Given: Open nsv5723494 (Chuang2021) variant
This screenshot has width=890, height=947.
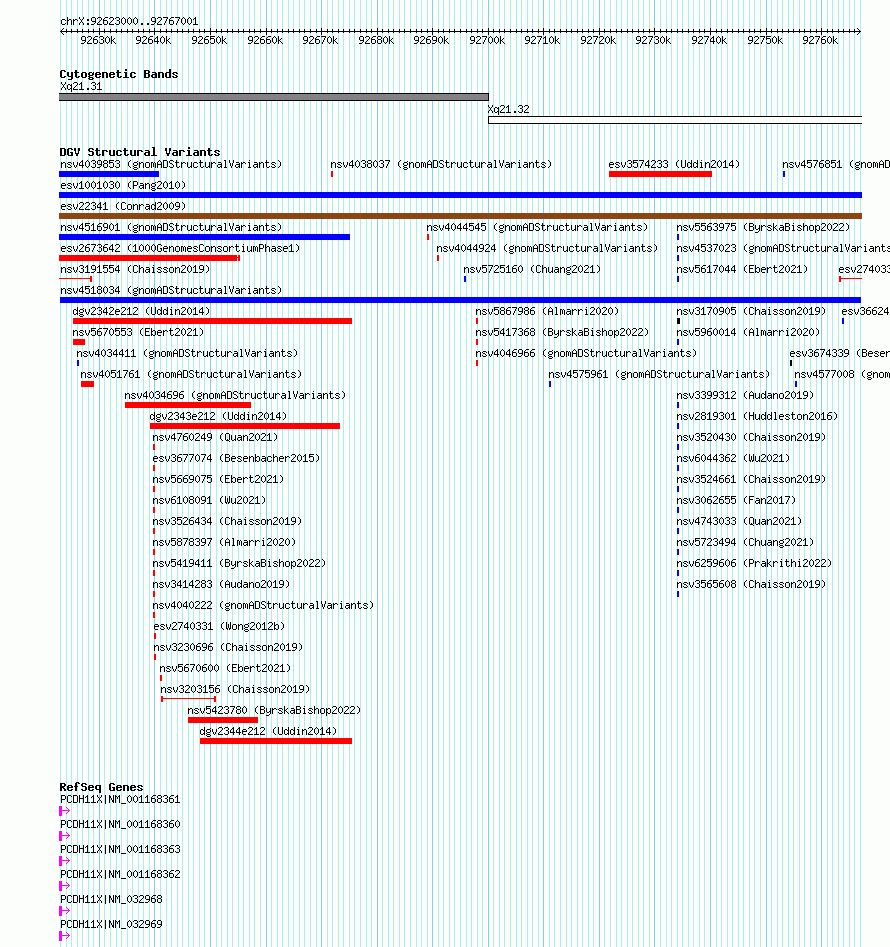Looking at the screenshot, I should (x=745, y=542).
